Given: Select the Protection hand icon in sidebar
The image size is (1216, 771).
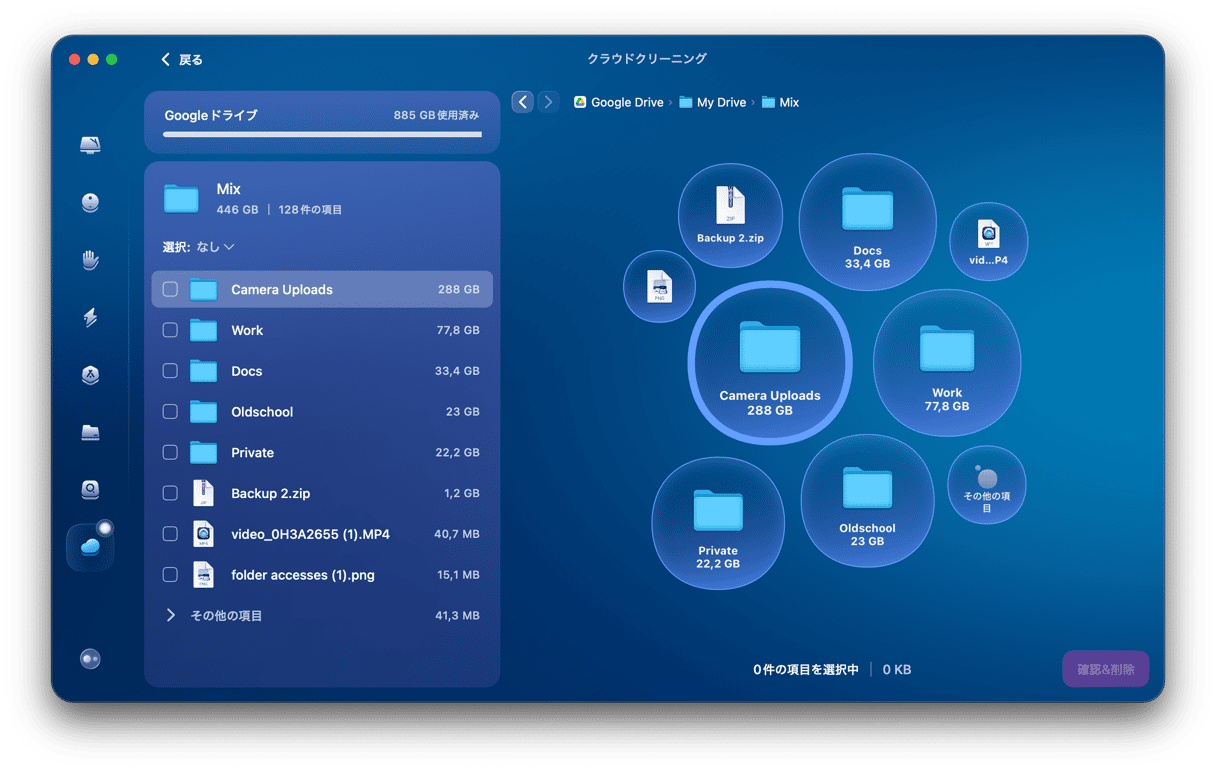Looking at the screenshot, I should click(90, 261).
